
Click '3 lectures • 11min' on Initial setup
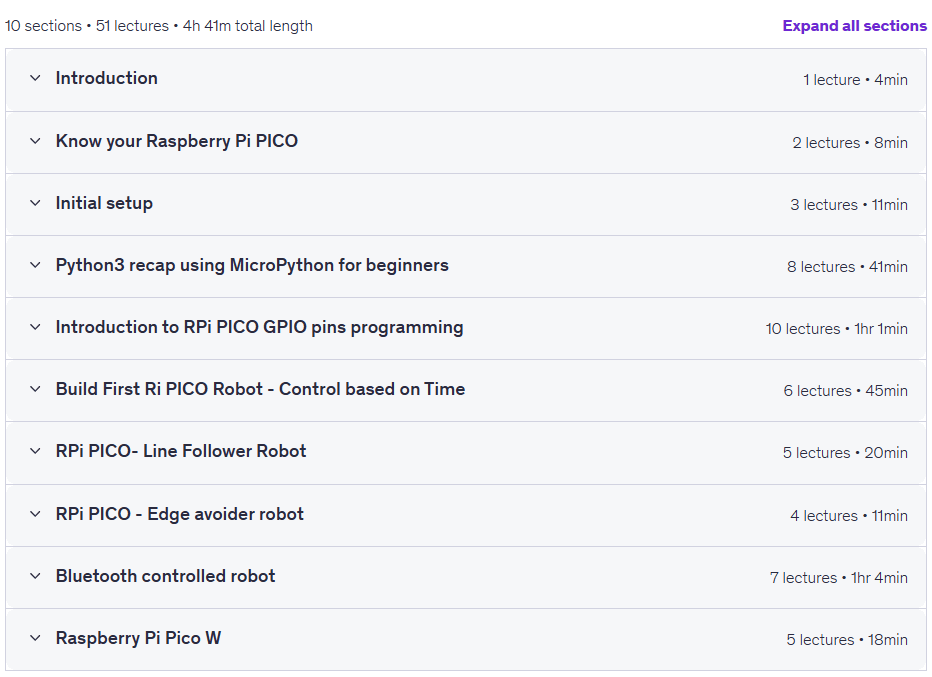pos(849,204)
